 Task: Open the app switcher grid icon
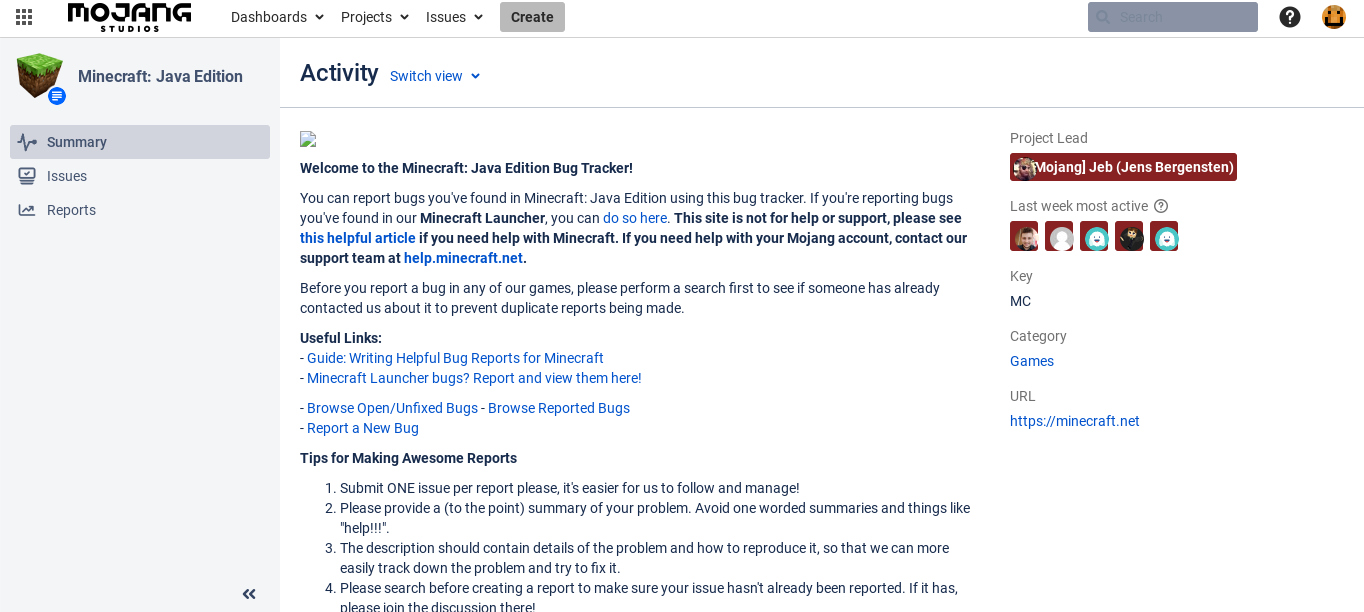click(24, 17)
